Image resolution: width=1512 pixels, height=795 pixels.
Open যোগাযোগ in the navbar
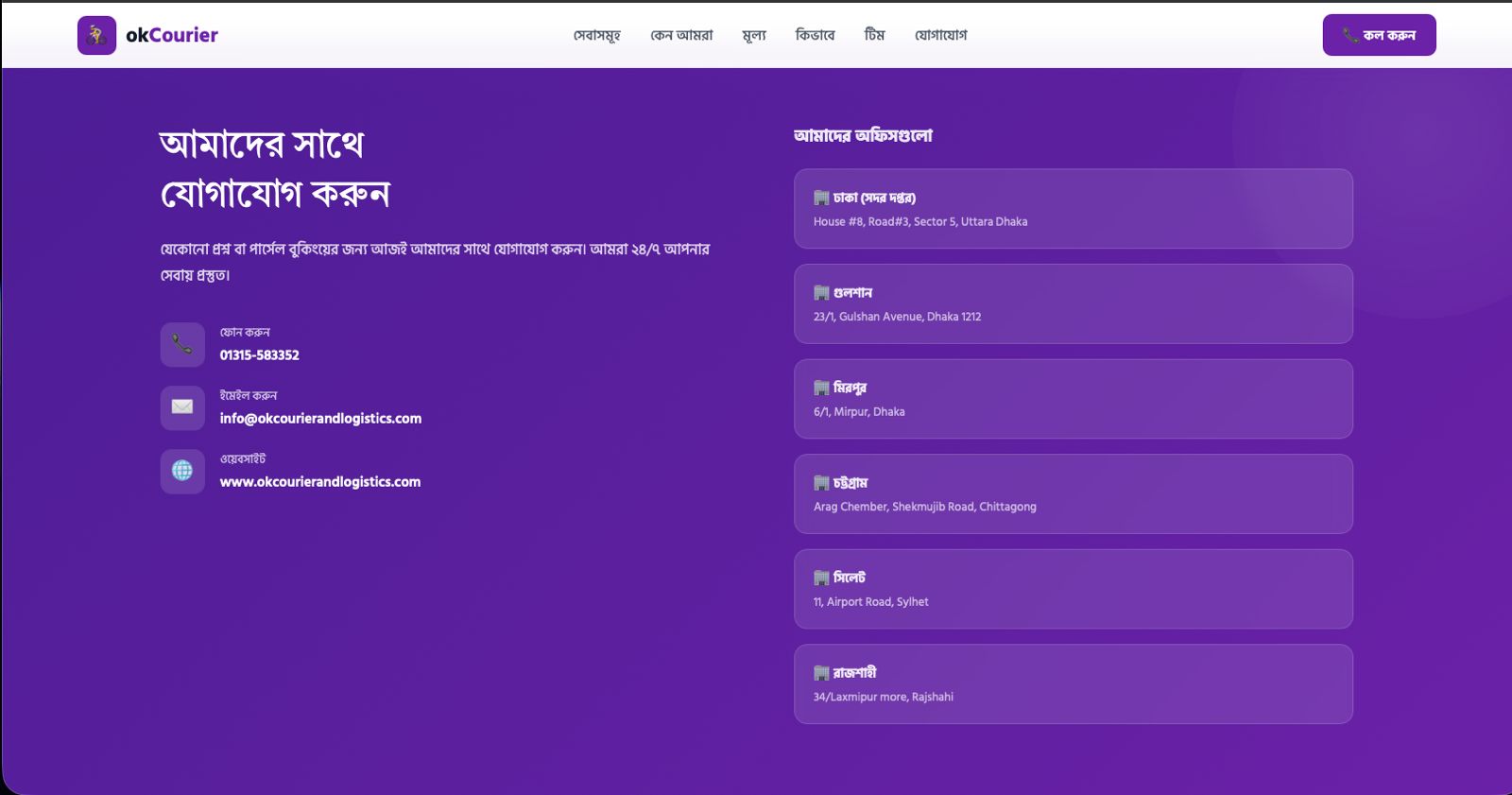click(940, 35)
